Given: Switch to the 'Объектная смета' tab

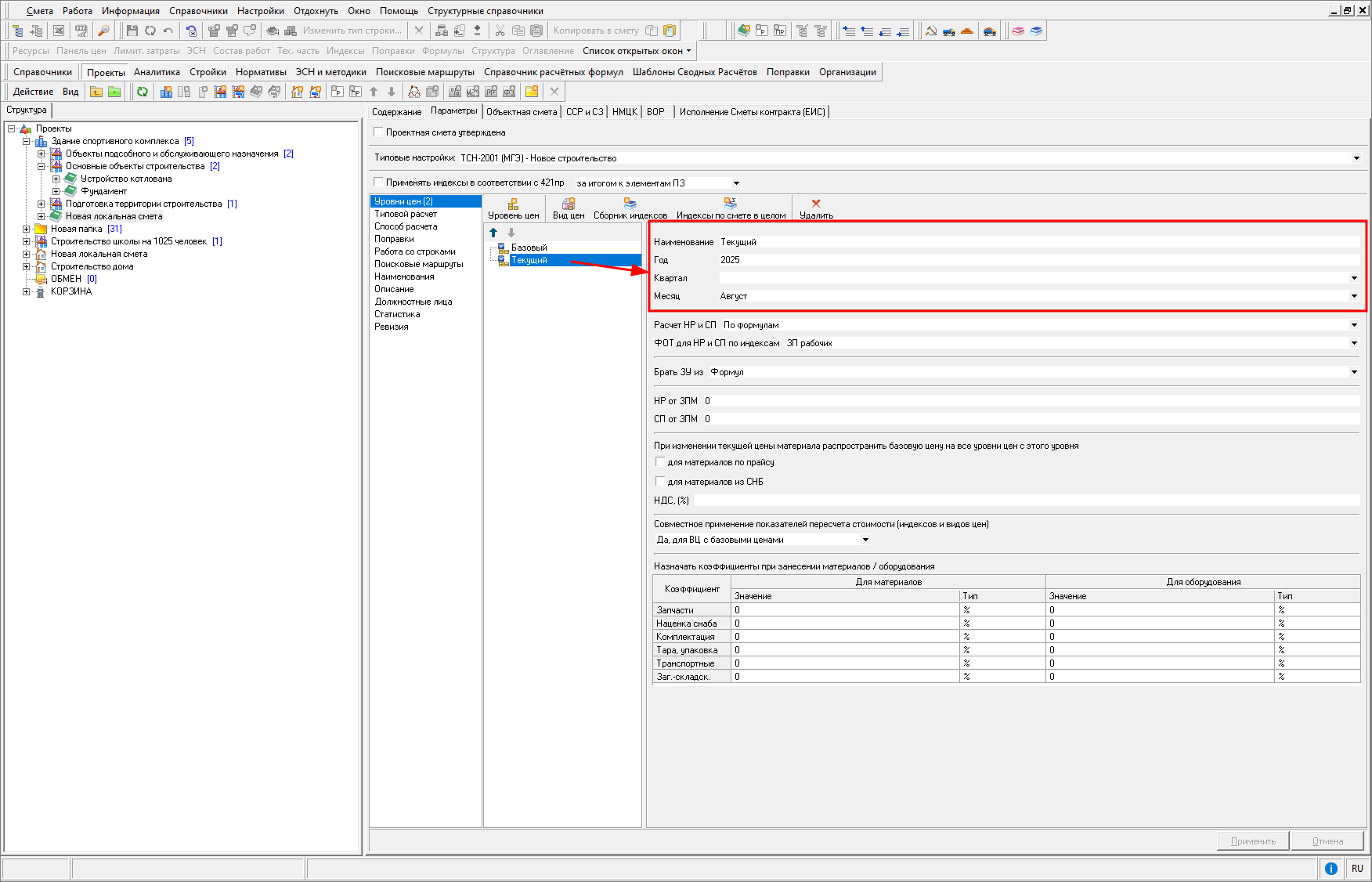Looking at the screenshot, I should 522,112.
